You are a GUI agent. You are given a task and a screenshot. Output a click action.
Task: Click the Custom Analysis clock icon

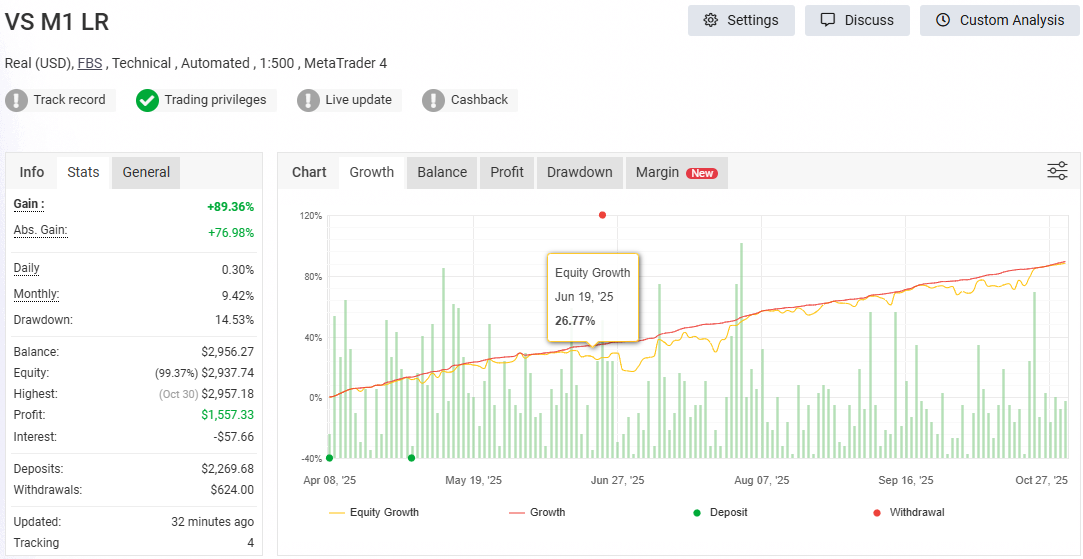(x=942, y=20)
